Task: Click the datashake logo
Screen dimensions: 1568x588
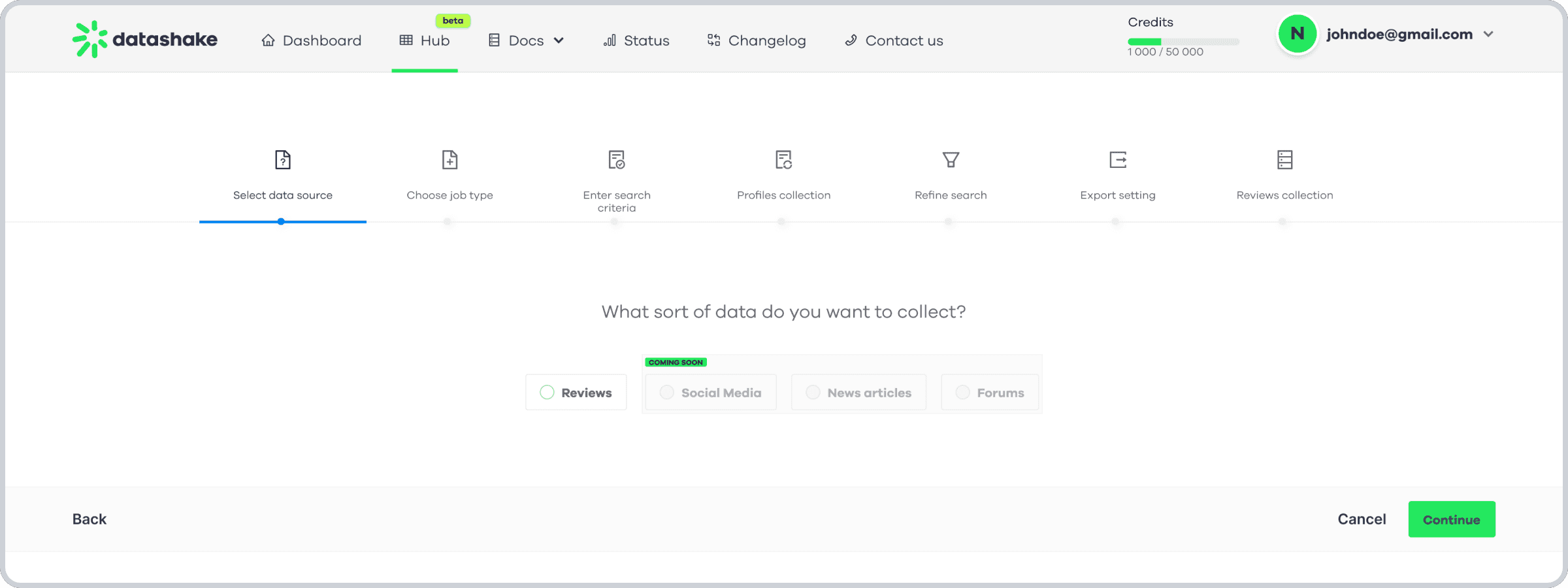Action: pos(145,39)
